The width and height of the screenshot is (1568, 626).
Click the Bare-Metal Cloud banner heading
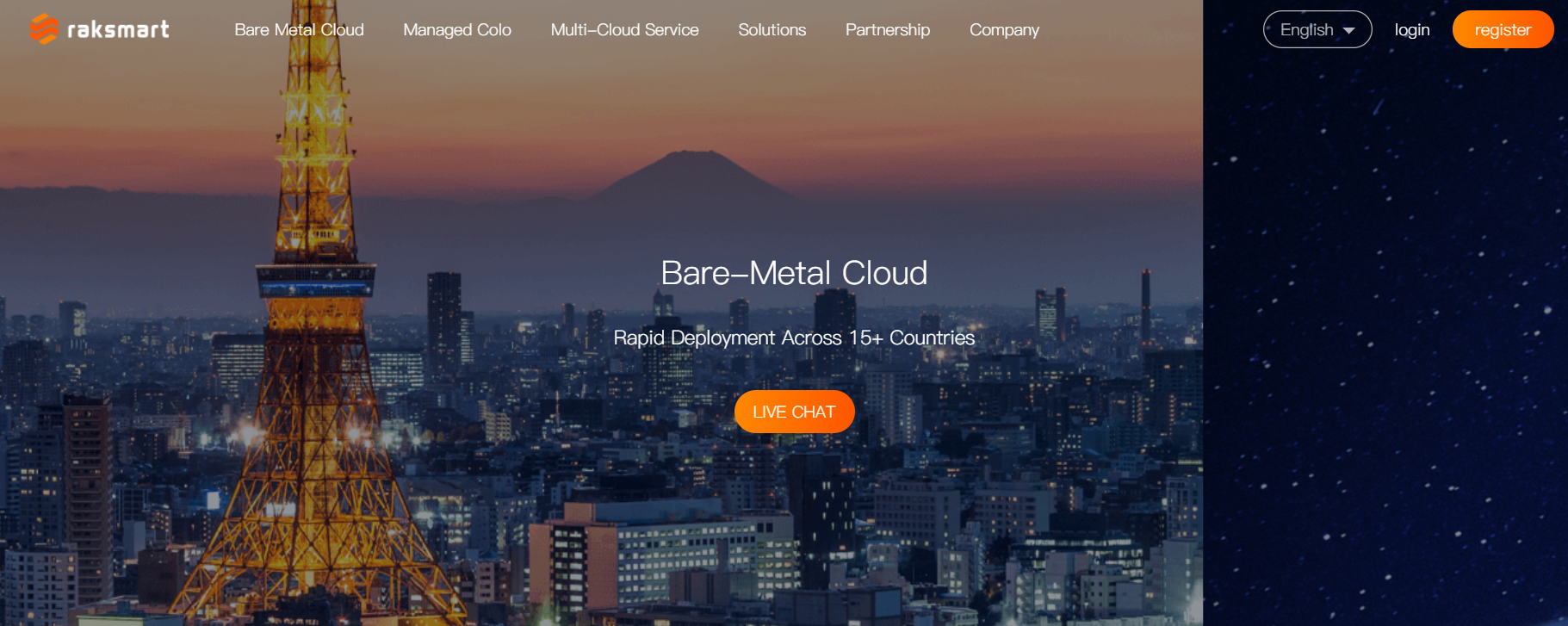(794, 273)
